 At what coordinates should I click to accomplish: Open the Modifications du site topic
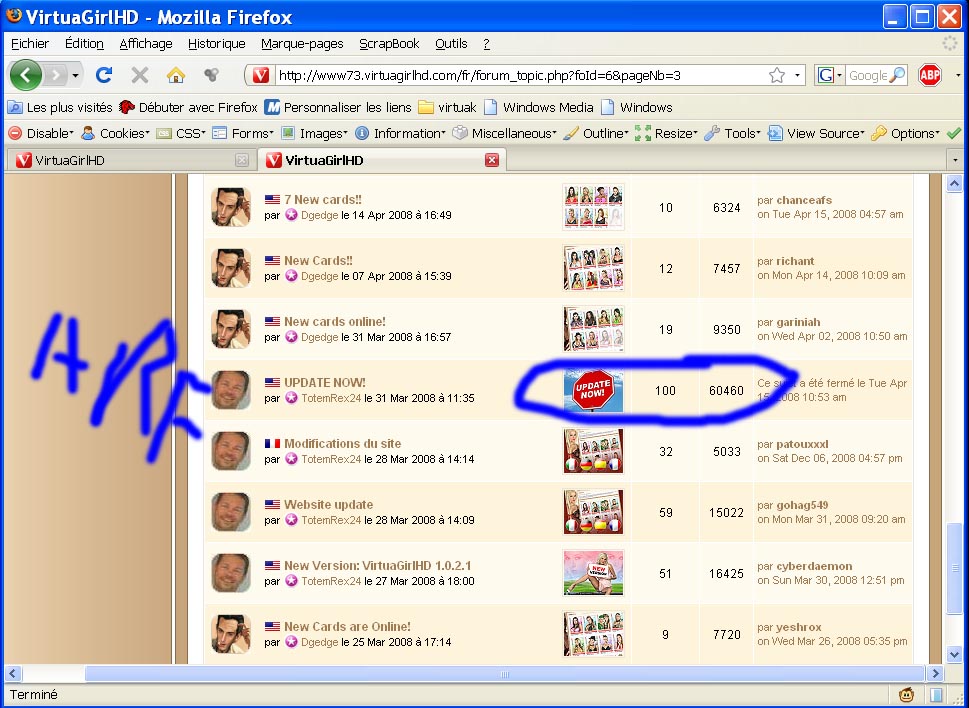click(x=342, y=443)
